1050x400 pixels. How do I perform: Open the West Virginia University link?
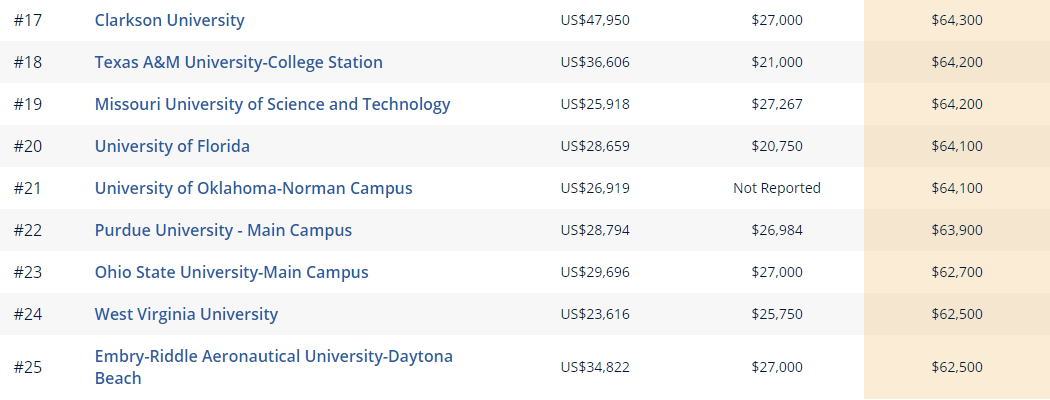(x=186, y=314)
